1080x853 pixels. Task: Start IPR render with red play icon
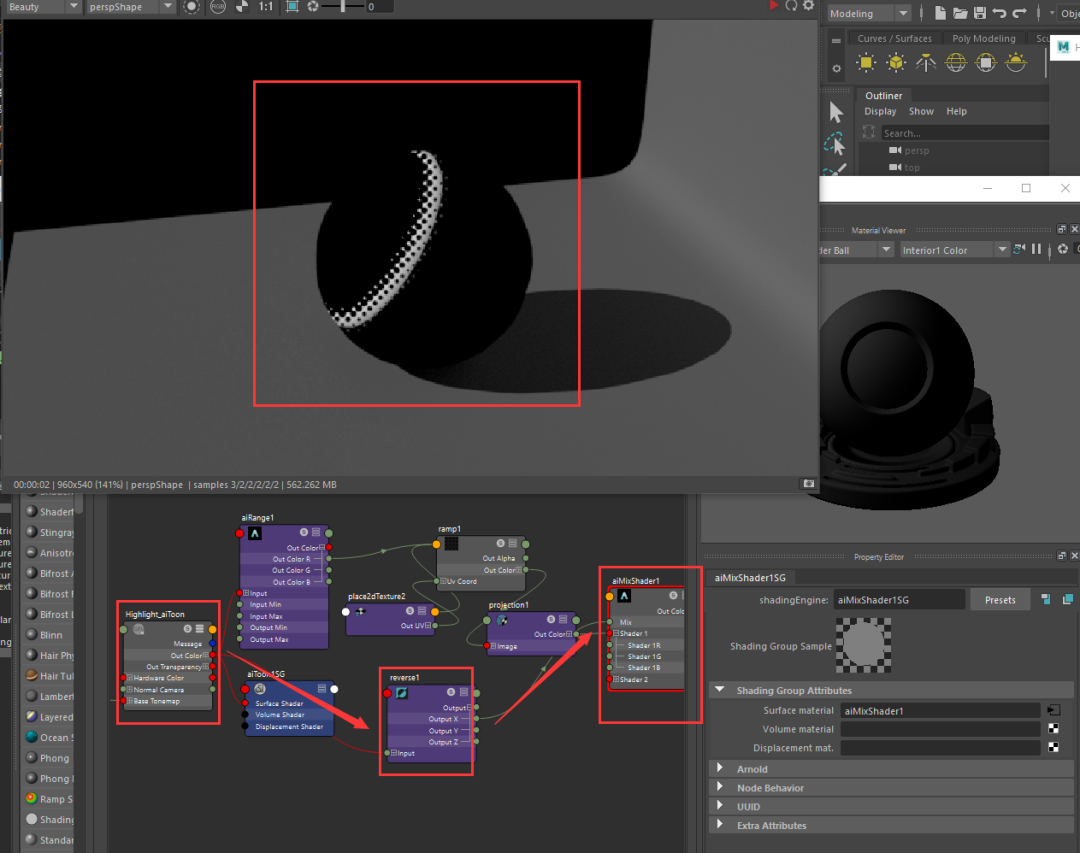(773, 6)
